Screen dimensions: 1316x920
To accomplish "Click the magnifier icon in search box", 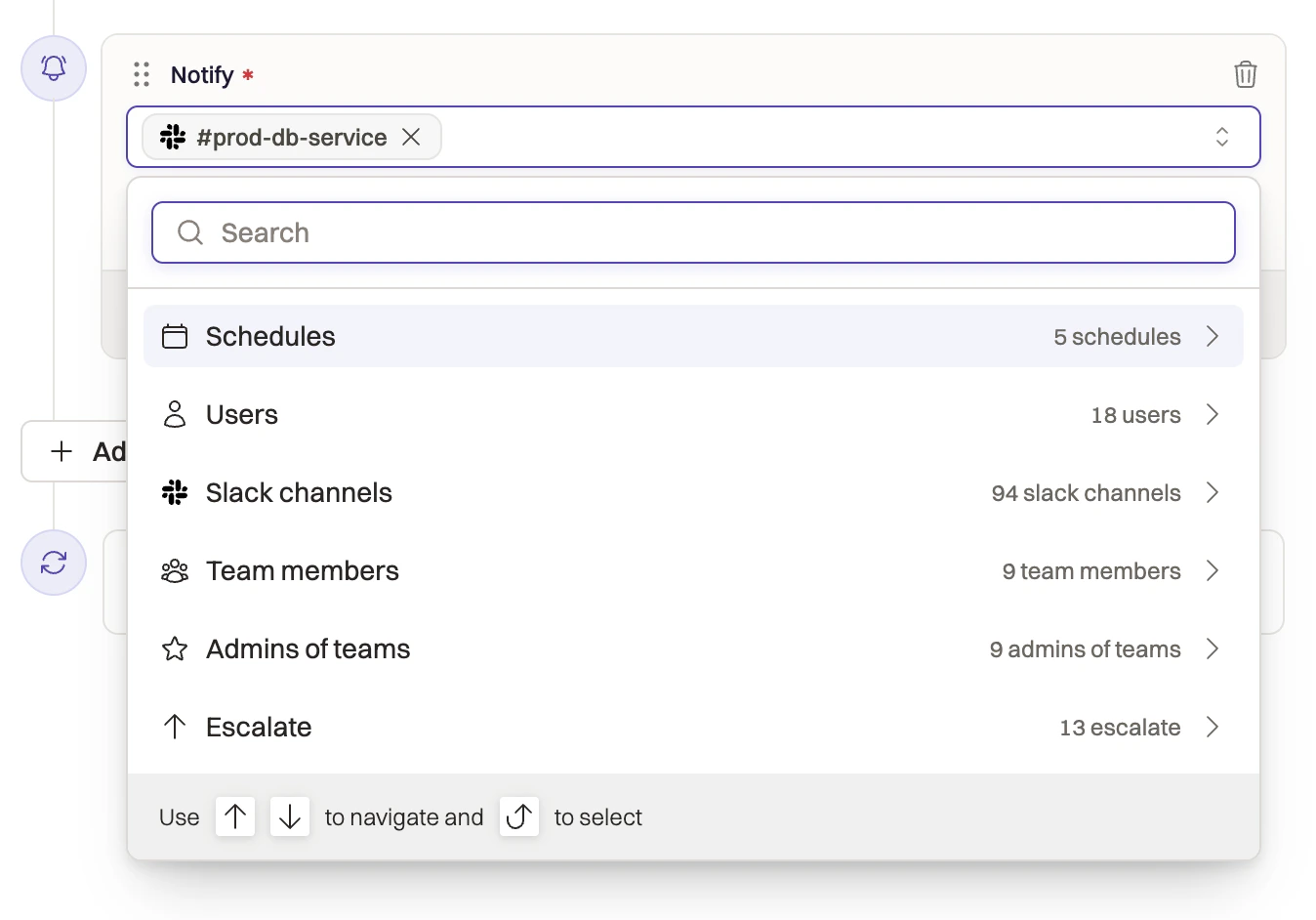I will [190, 232].
